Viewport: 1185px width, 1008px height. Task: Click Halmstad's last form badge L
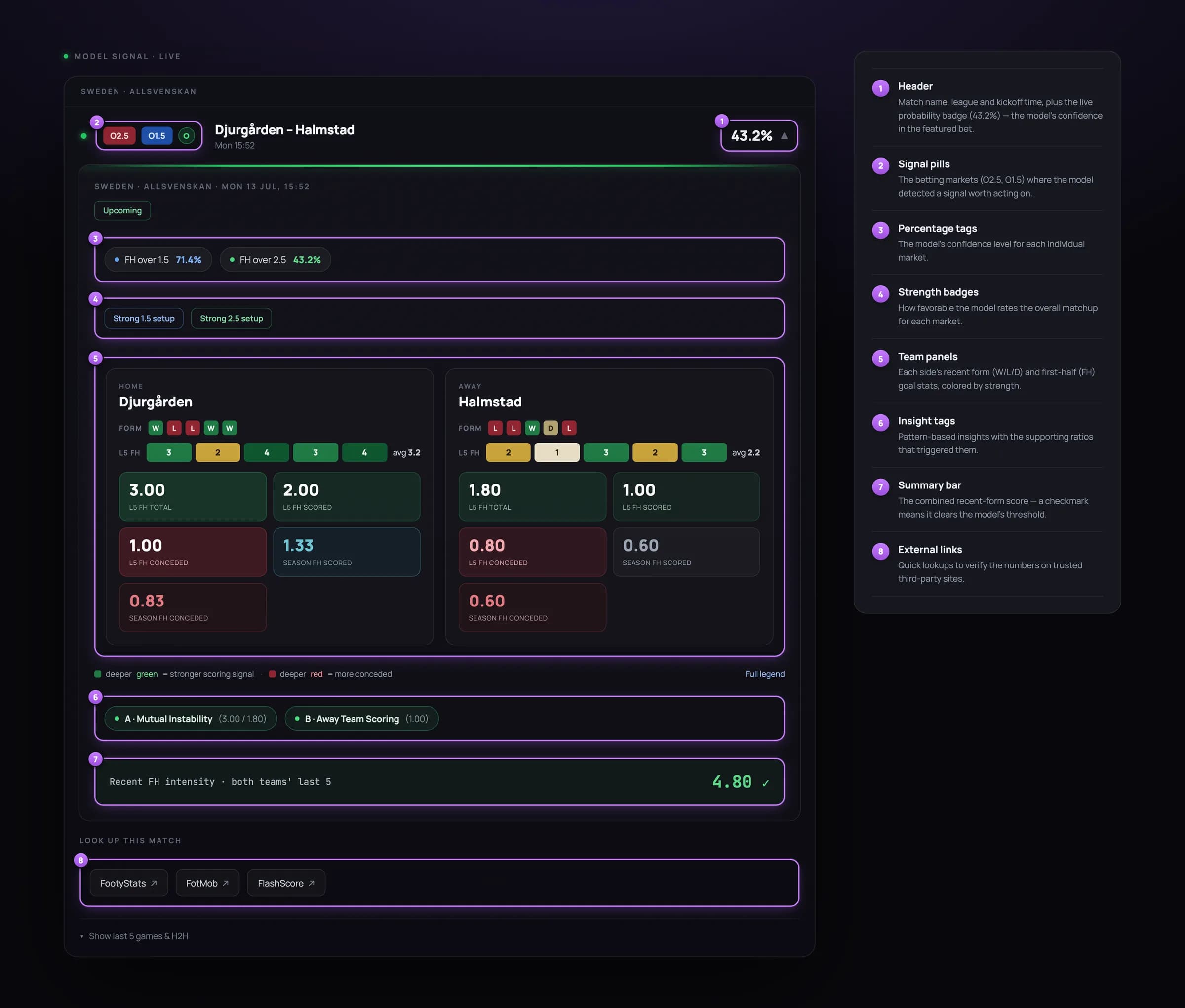(x=569, y=428)
